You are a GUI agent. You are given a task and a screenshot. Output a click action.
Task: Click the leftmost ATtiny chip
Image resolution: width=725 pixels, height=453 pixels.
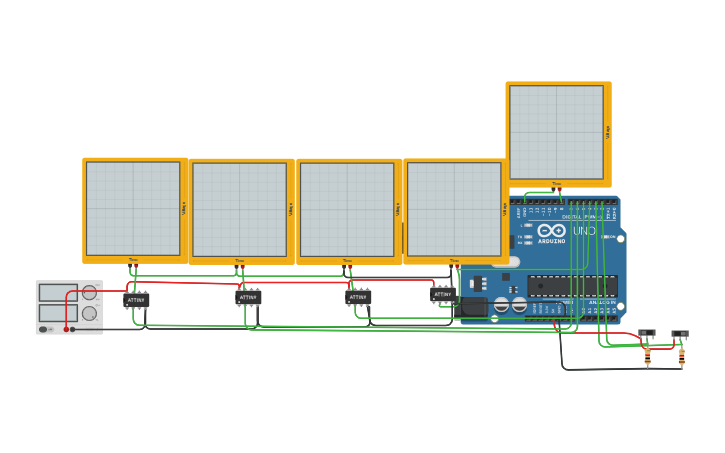point(136,299)
